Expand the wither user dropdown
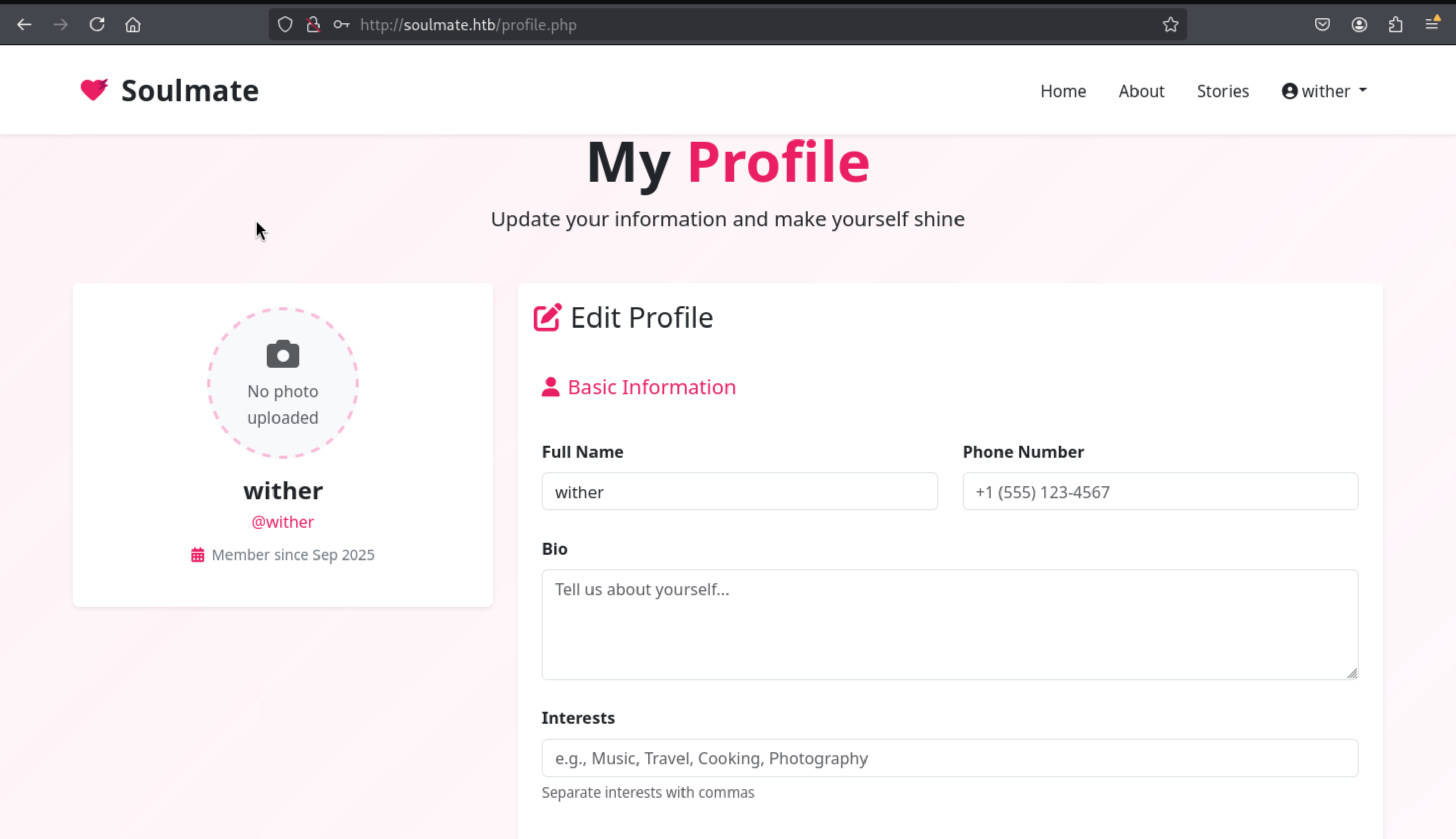The height and width of the screenshot is (839, 1456). pos(1324,91)
